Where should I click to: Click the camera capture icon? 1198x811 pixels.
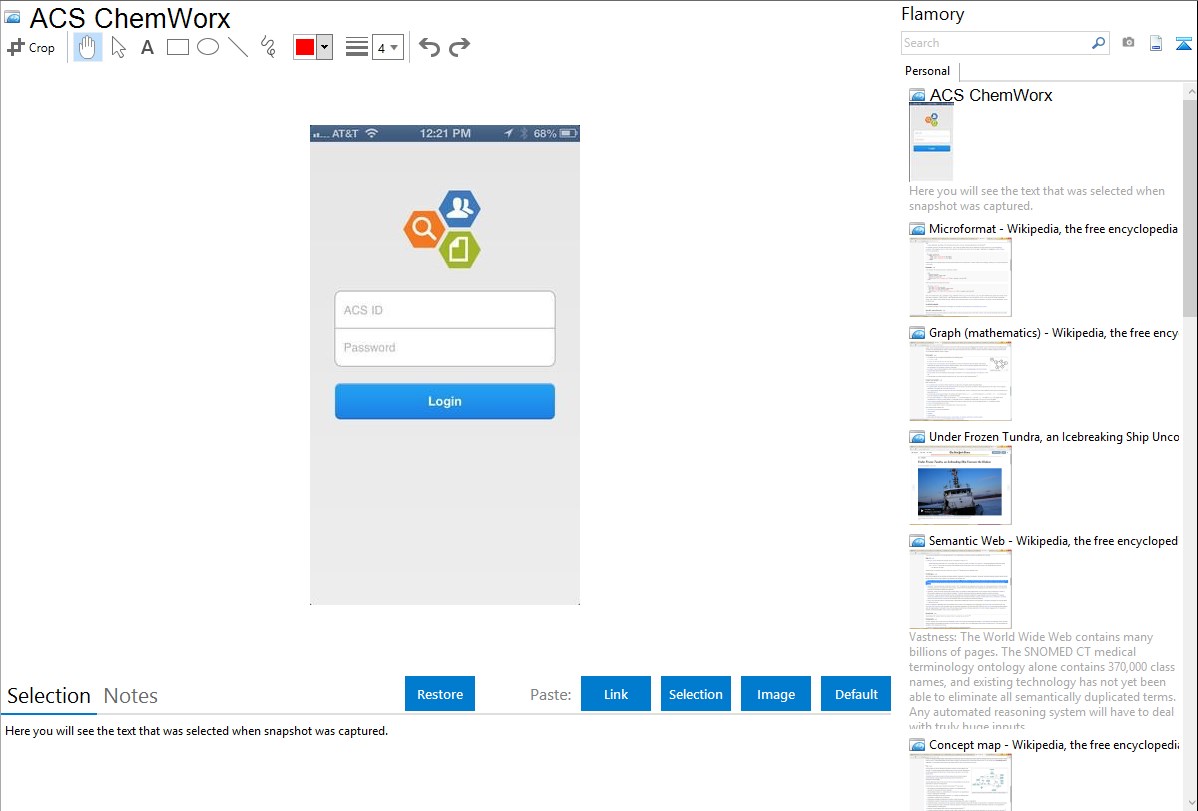[x=1128, y=43]
